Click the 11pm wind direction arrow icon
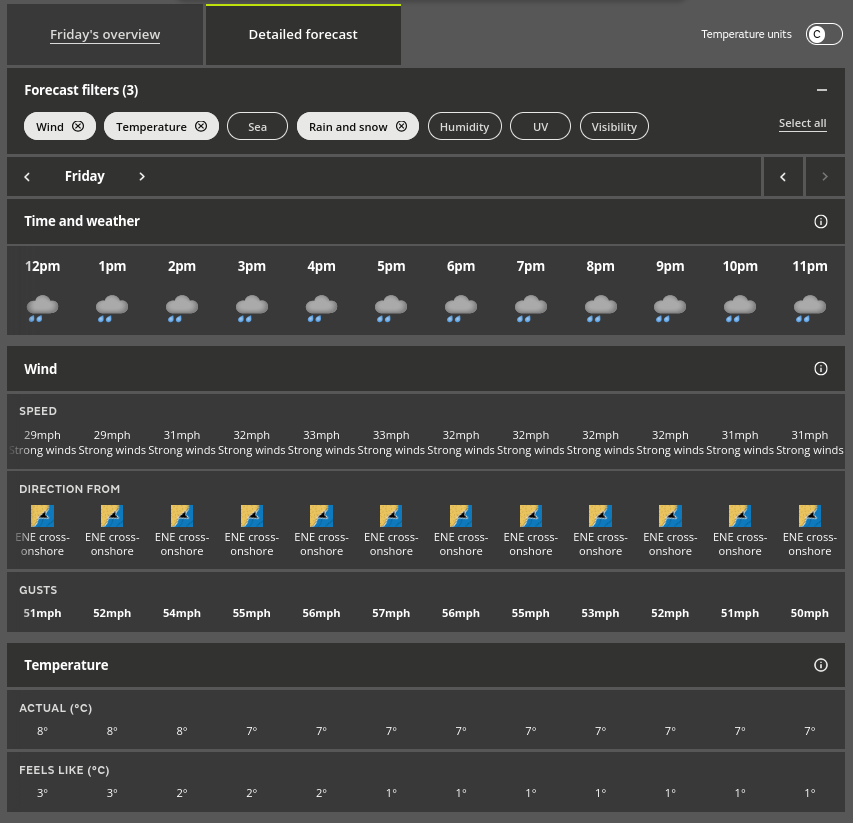The image size is (853, 823). 809,516
